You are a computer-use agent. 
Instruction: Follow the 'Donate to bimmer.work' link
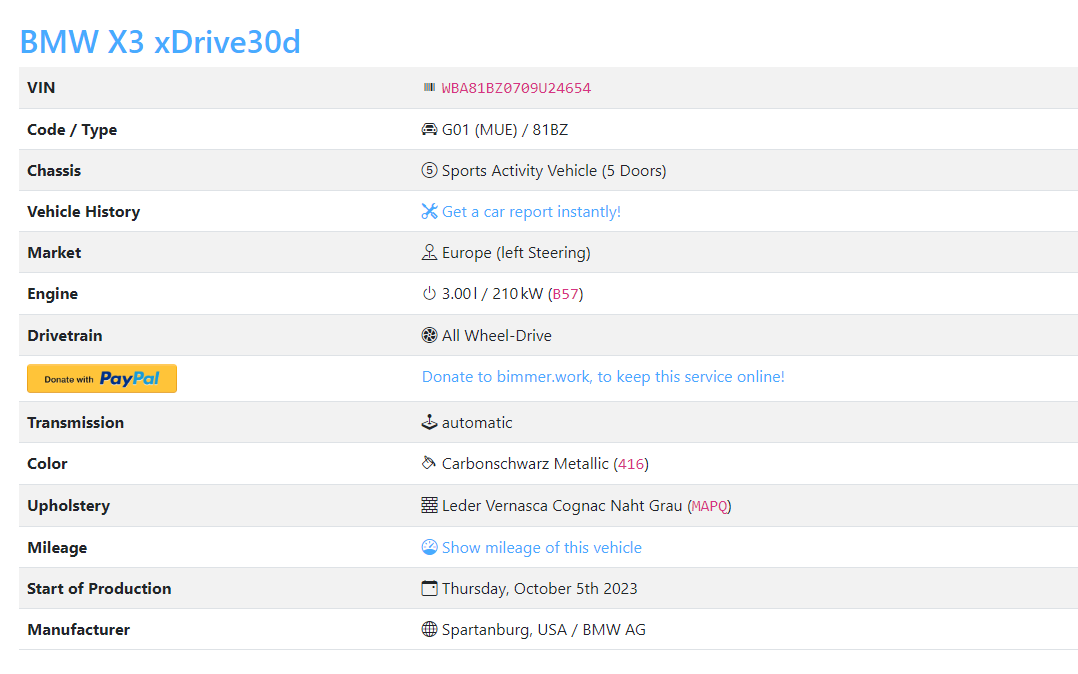603,377
